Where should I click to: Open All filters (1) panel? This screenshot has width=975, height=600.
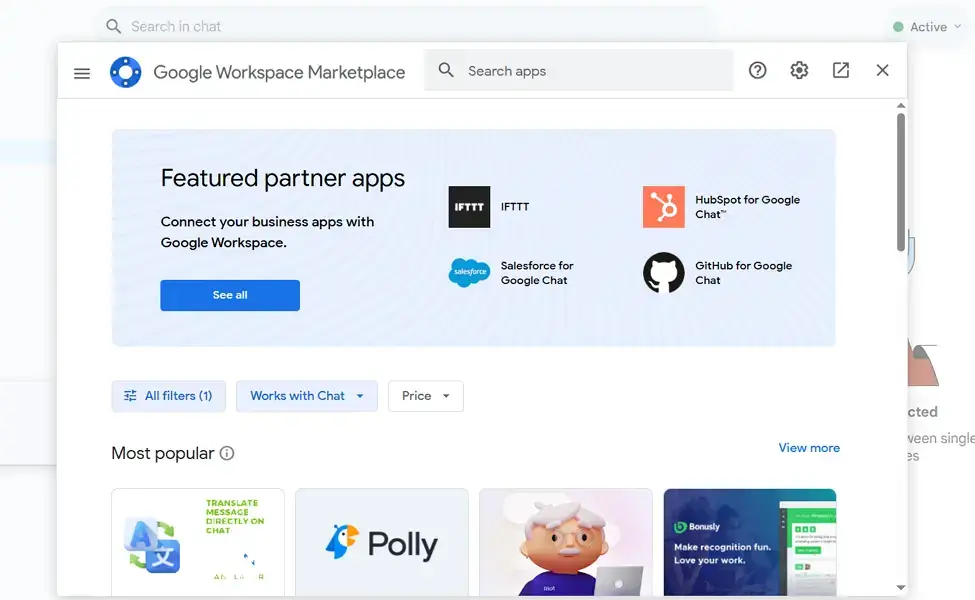(169, 396)
